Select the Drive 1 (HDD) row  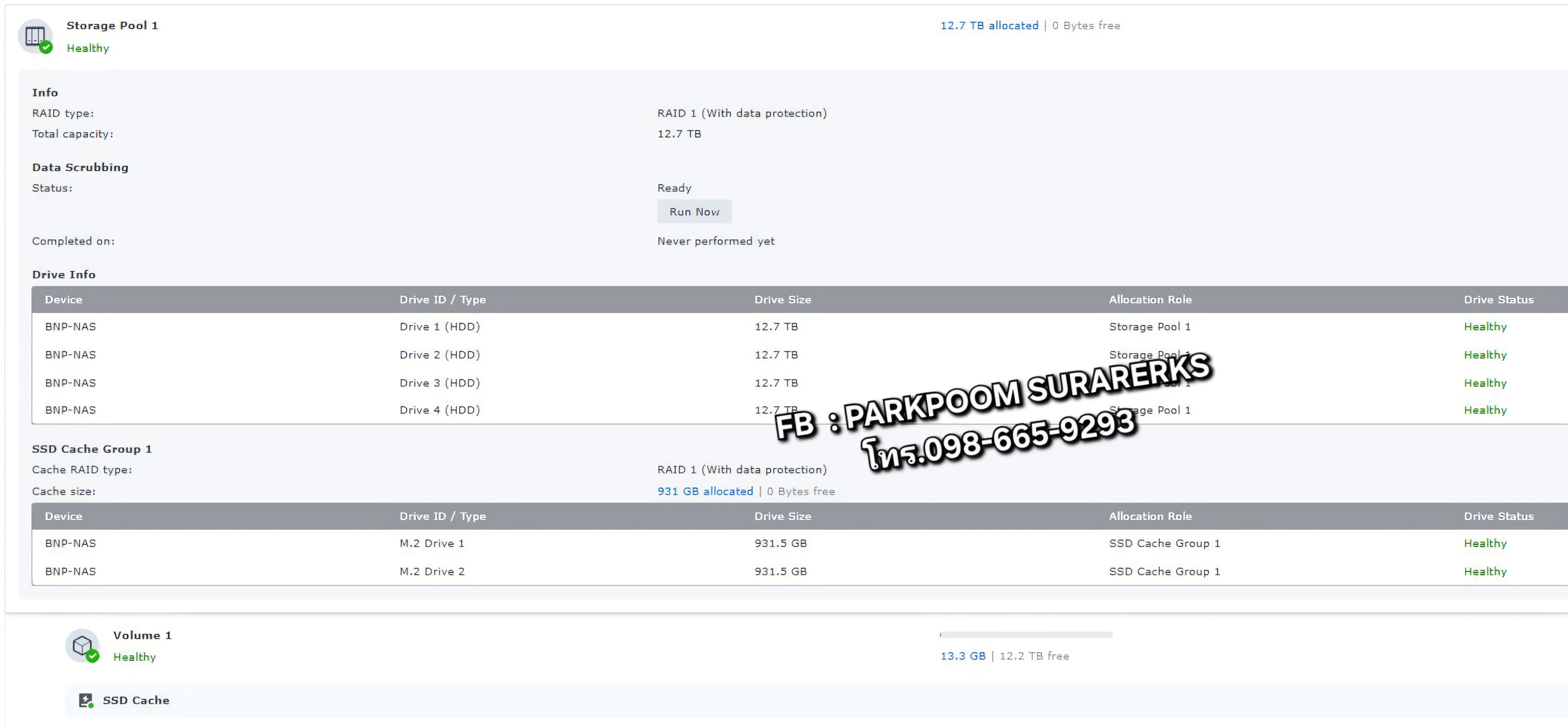pyautogui.click(x=440, y=327)
